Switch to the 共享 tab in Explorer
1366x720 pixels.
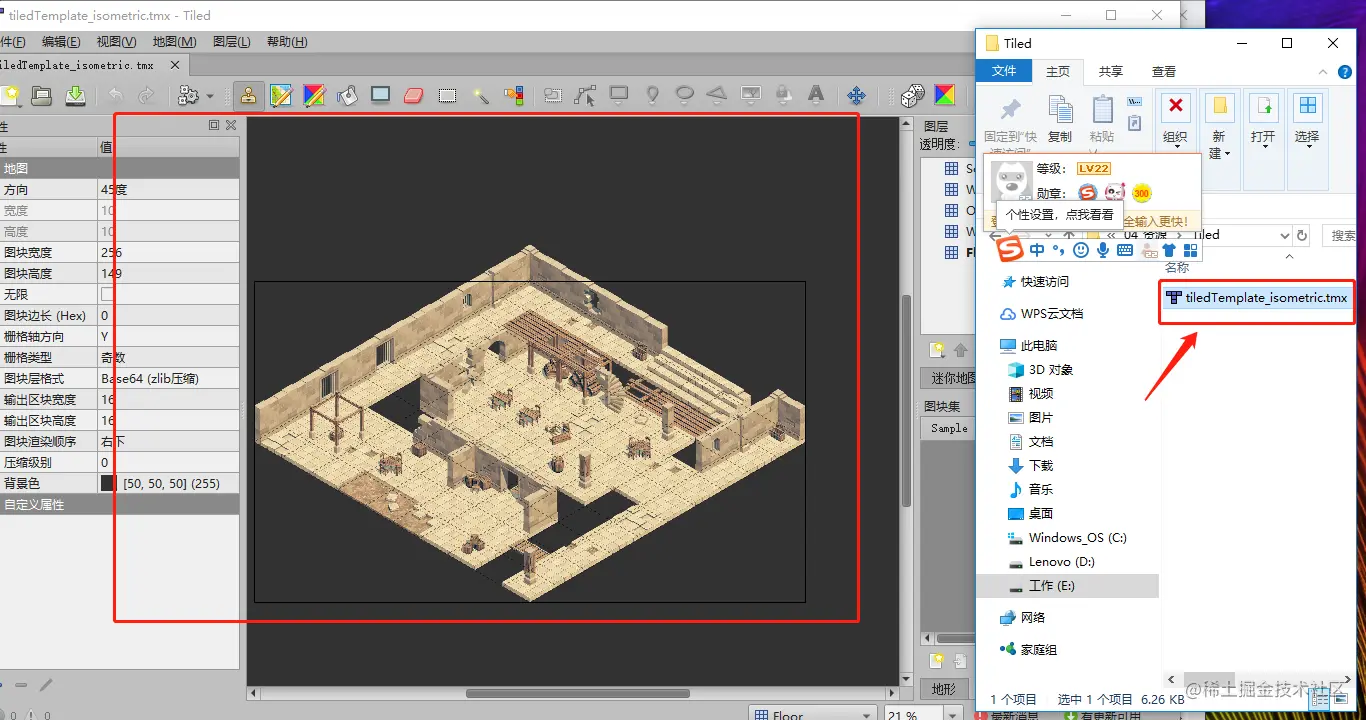1111,71
